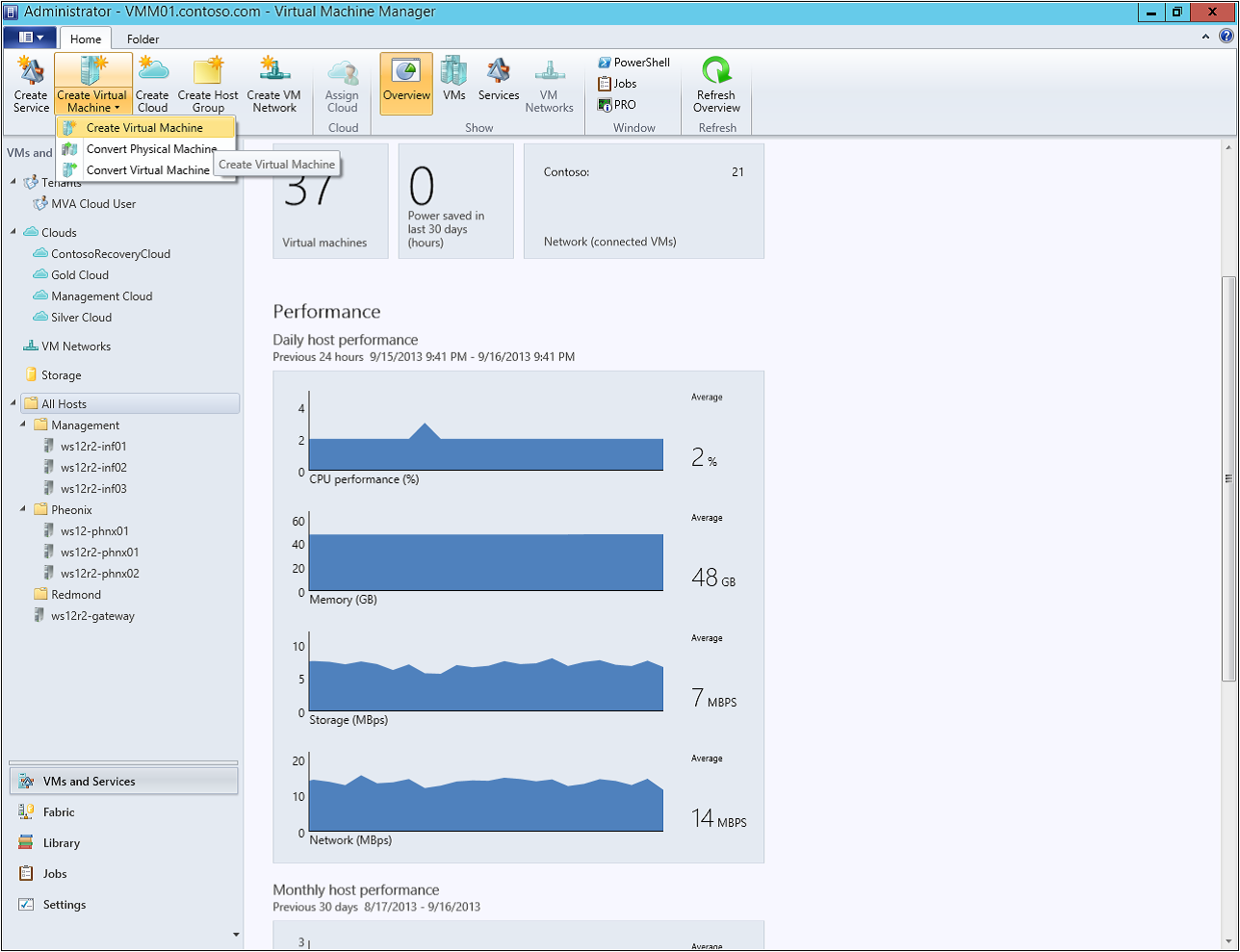This screenshot has width=1240, height=952.
Task: Show the VMs view
Action: pyautogui.click(x=454, y=79)
